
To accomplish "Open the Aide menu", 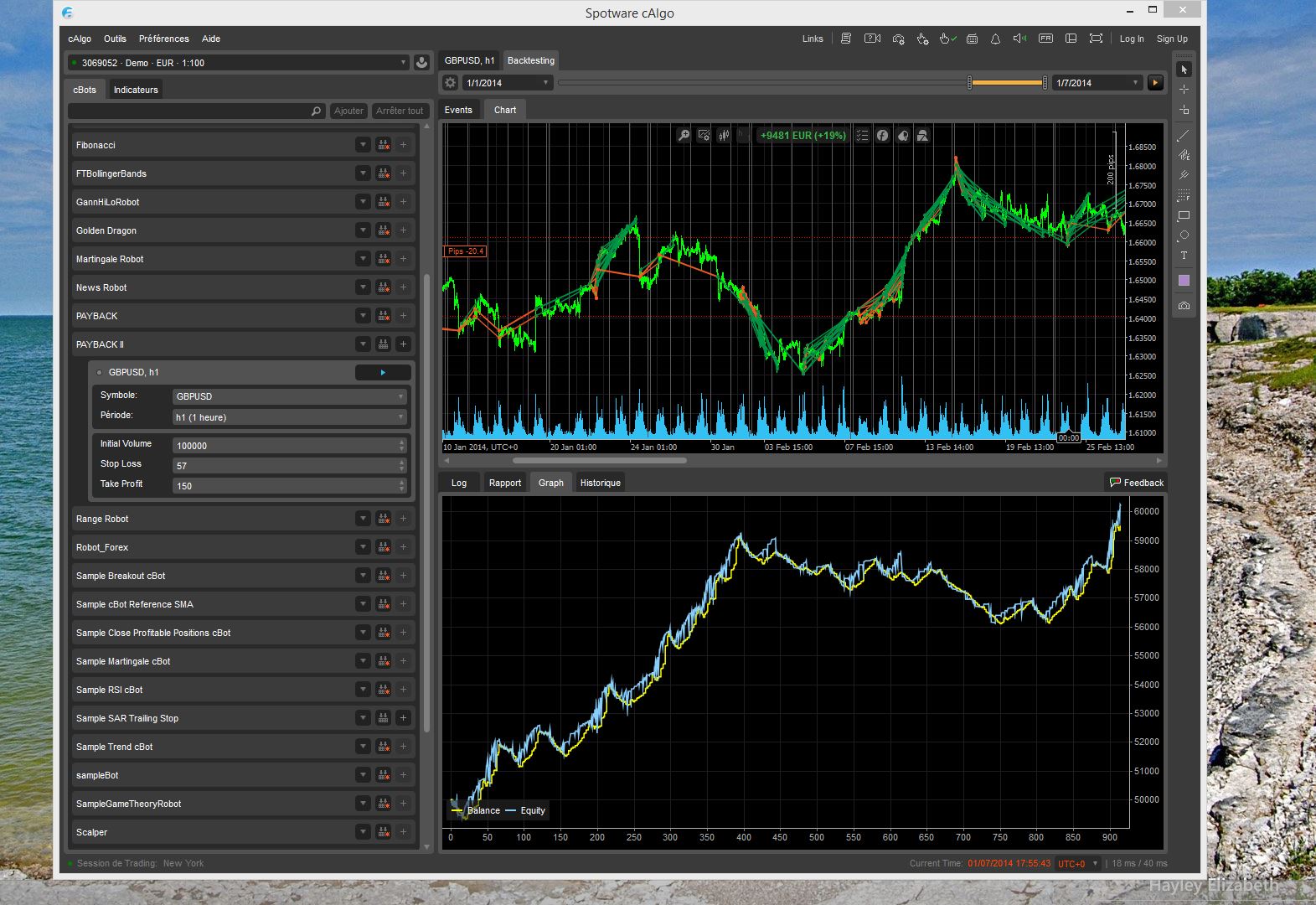I will (211, 39).
